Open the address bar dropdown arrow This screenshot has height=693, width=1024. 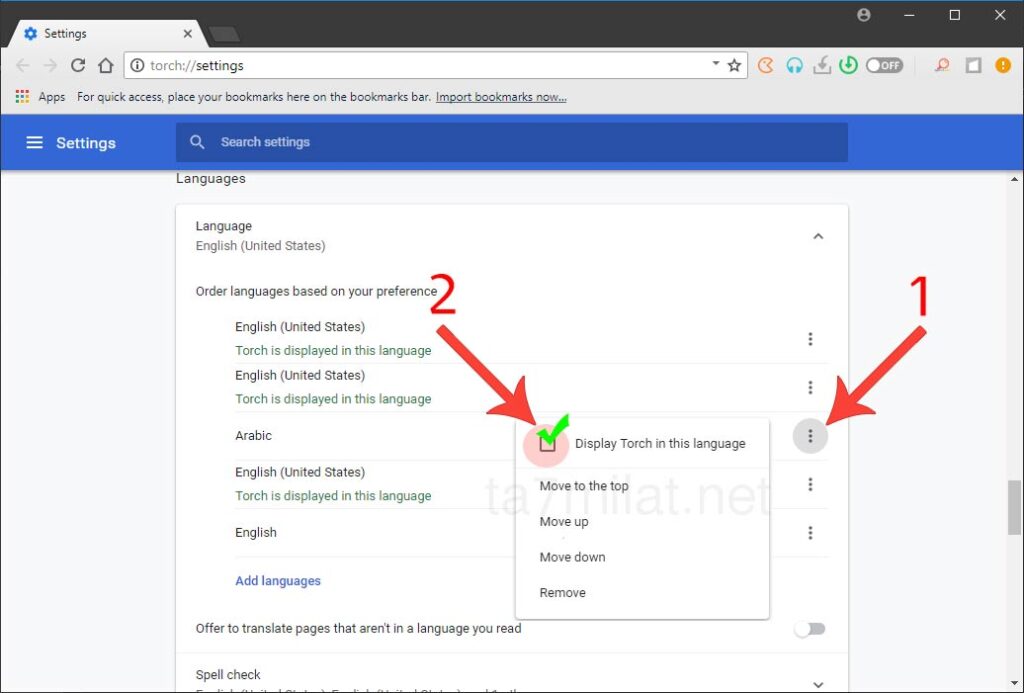[716, 63]
